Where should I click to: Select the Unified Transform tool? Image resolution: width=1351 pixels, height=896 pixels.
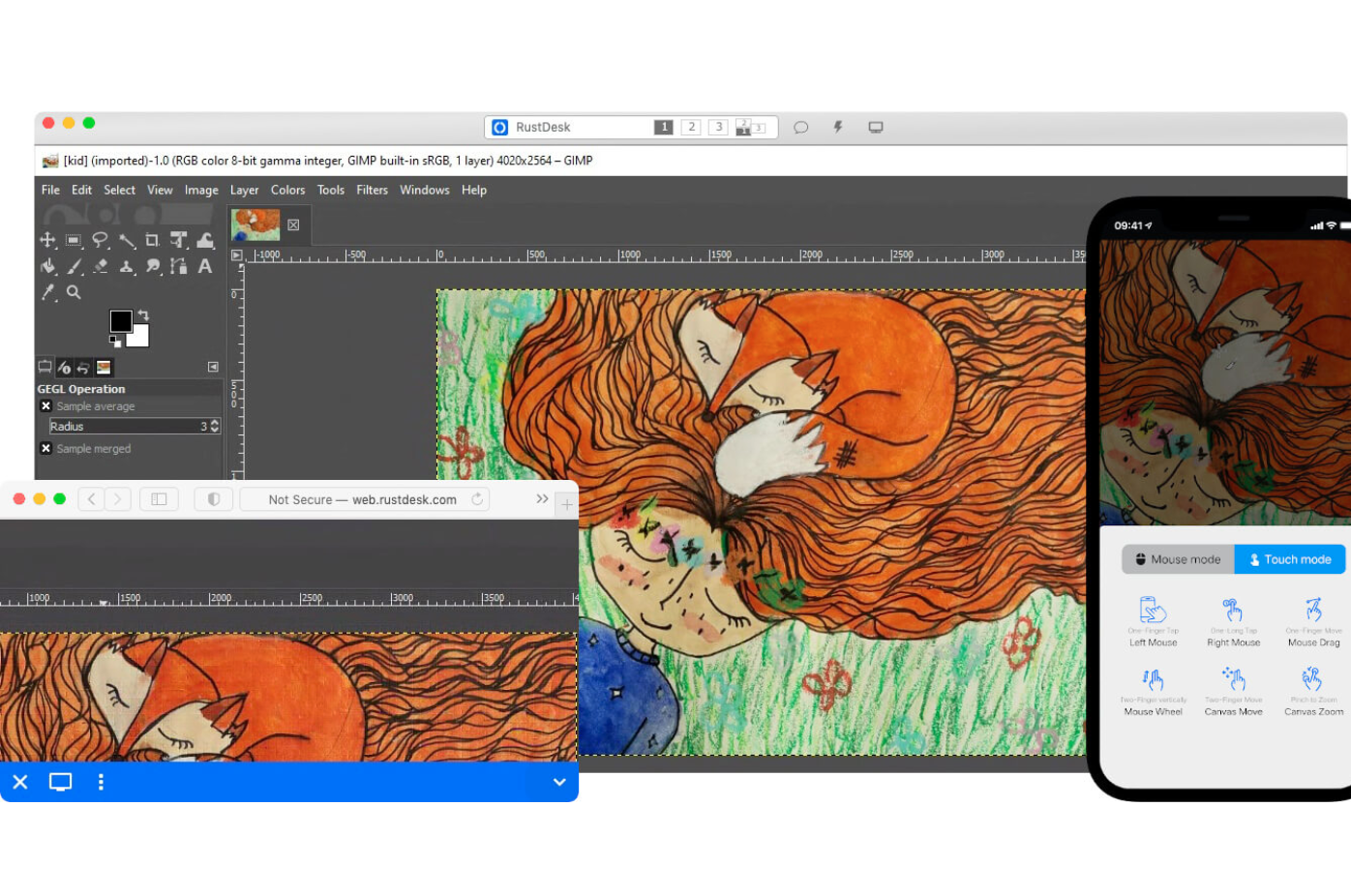(x=178, y=240)
